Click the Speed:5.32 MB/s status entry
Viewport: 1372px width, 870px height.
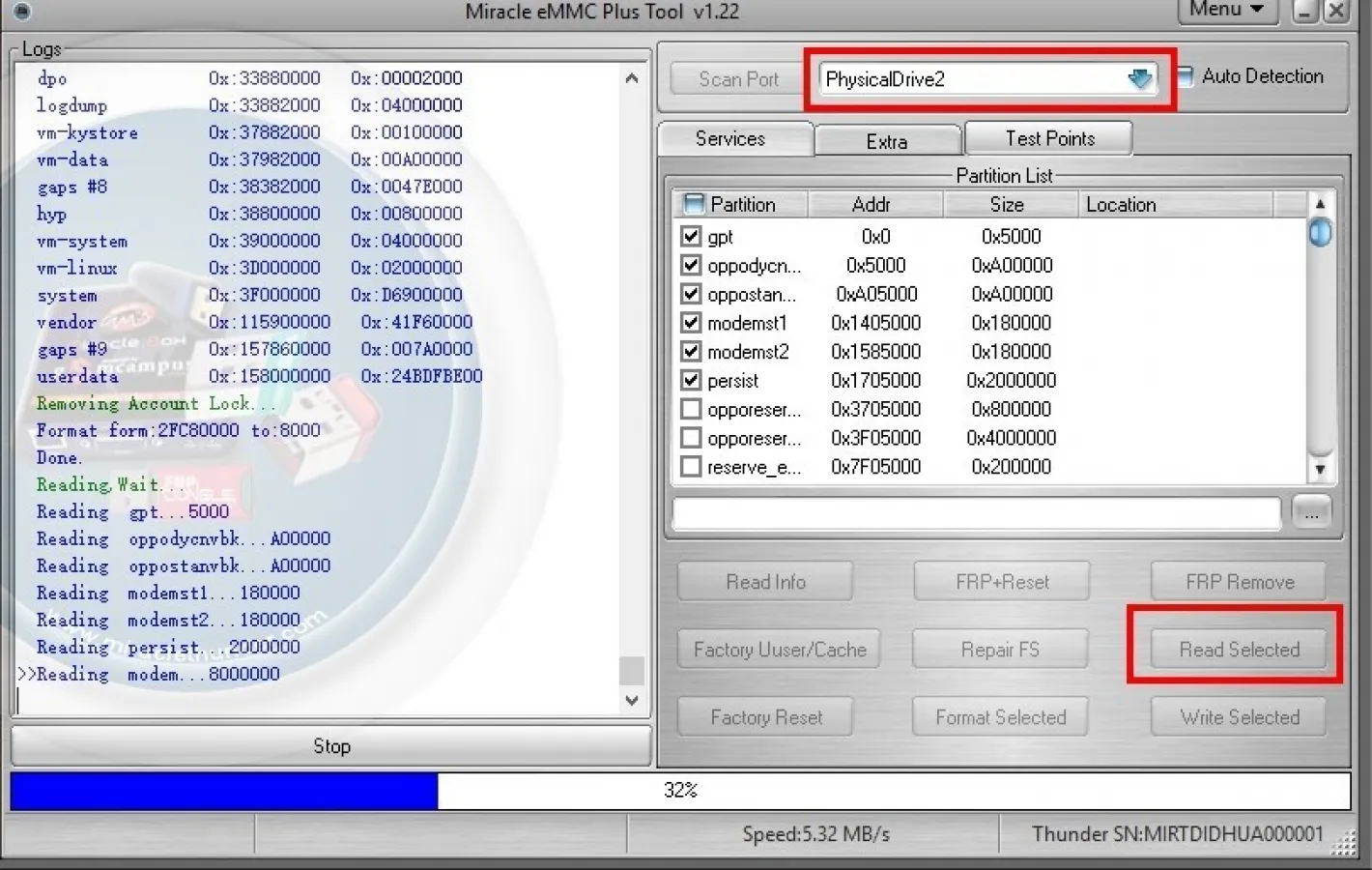(x=815, y=834)
